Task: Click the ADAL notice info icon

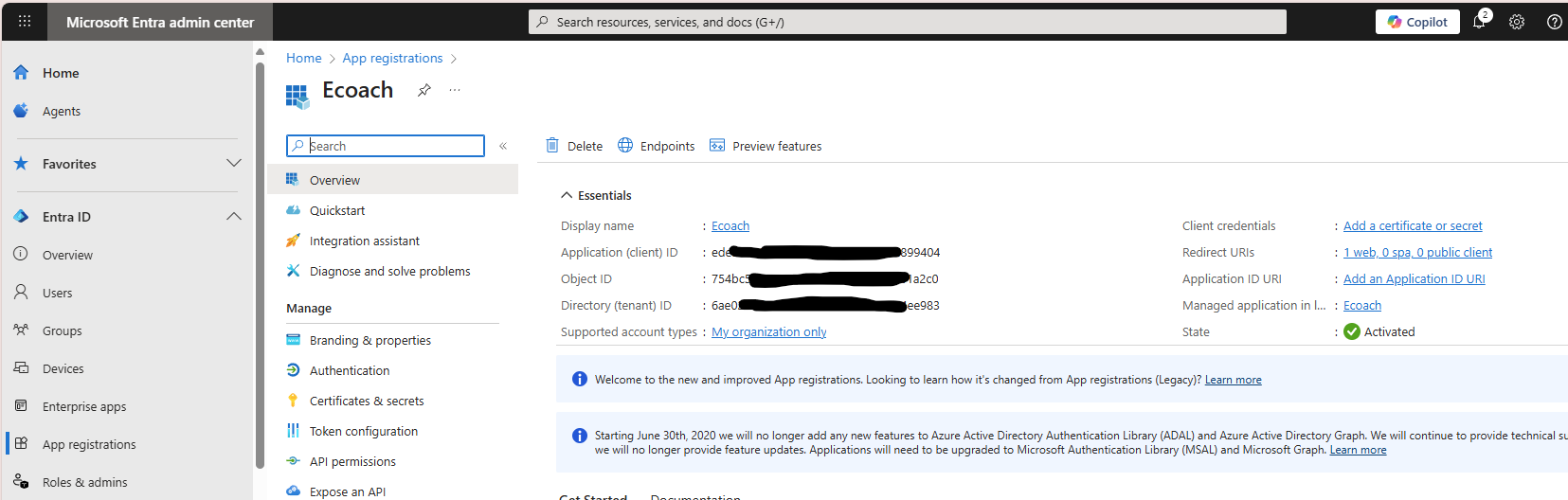Action: tap(580, 436)
